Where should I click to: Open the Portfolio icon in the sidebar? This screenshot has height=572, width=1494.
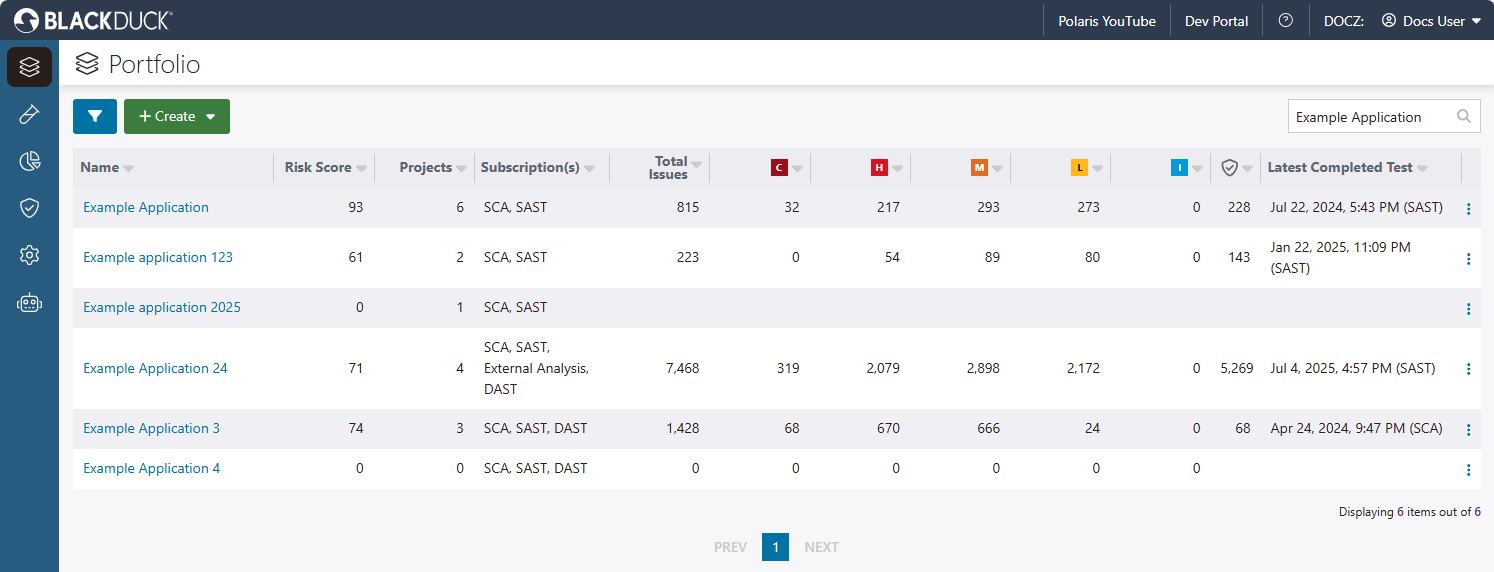tap(29, 67)
